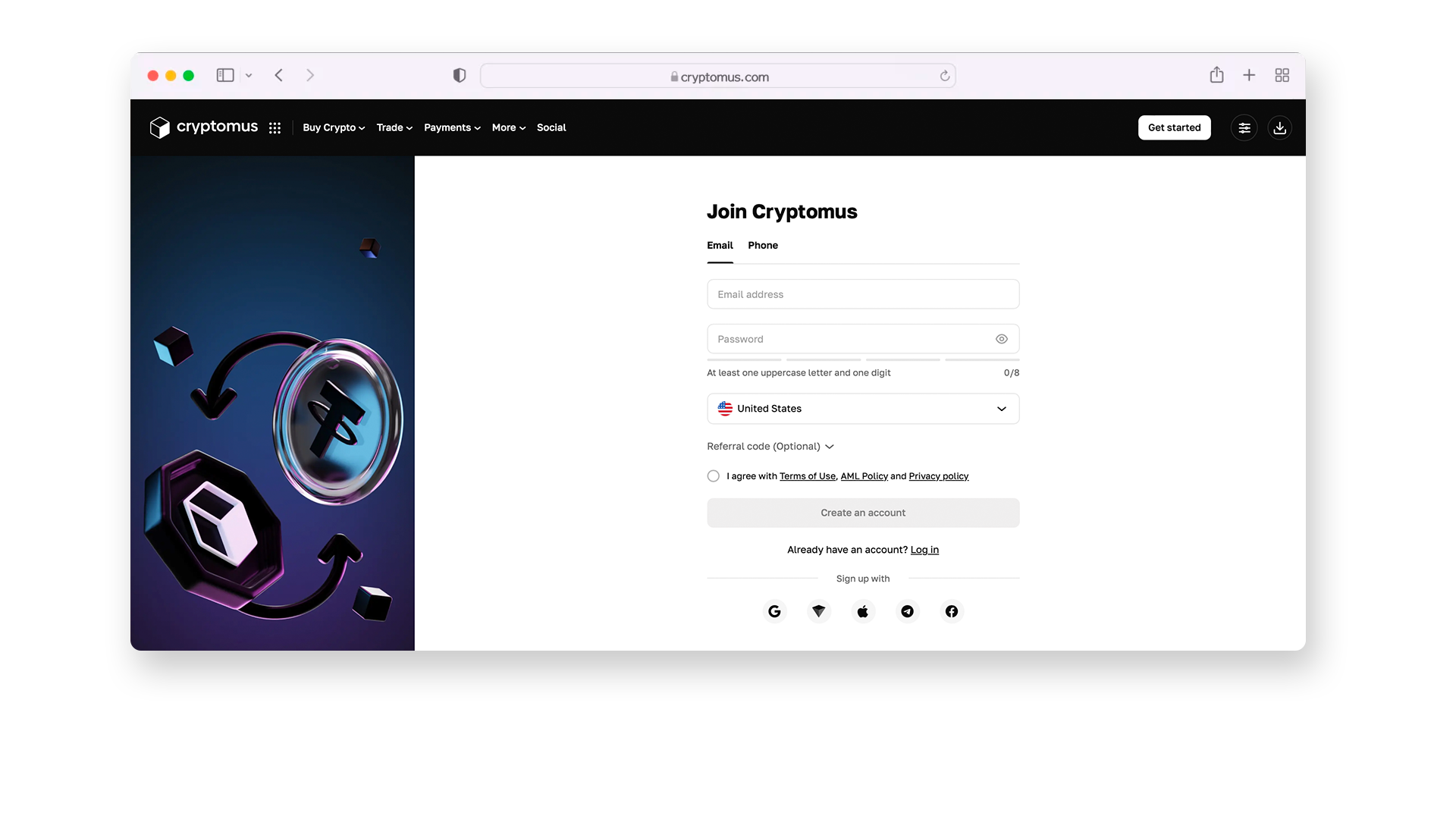Click the Tonkeeper diamond sign-up icon
1456x819 pixels.
pos(819,611)
